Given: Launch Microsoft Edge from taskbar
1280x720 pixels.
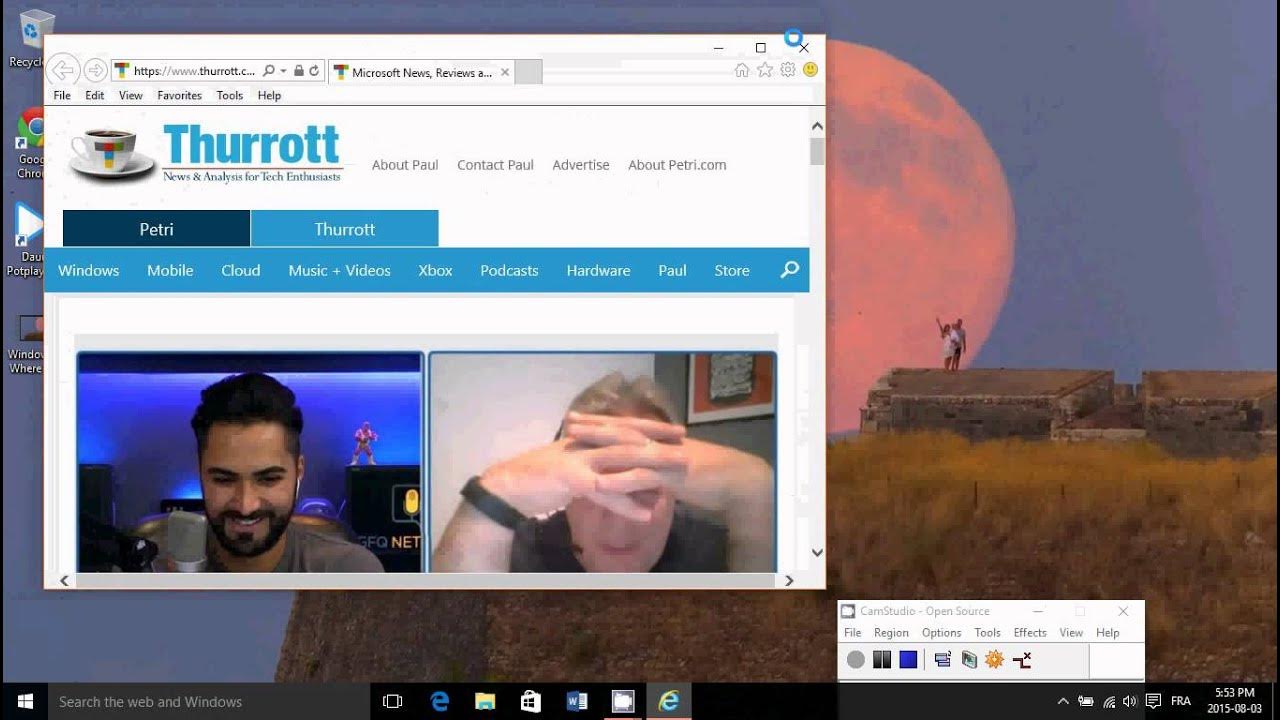Looking at the screenshot, I should tap(440, 702).
